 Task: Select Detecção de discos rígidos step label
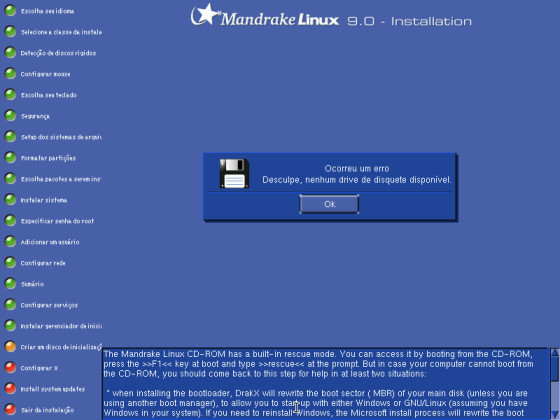tap(58, 53)
